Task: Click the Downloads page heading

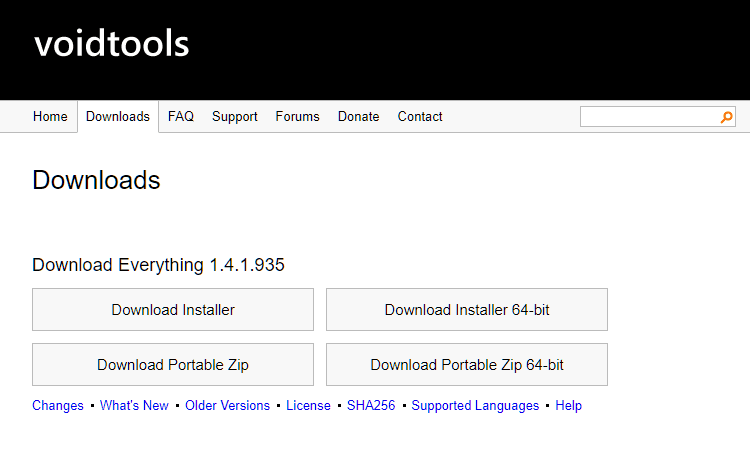Action: (96, 180)
